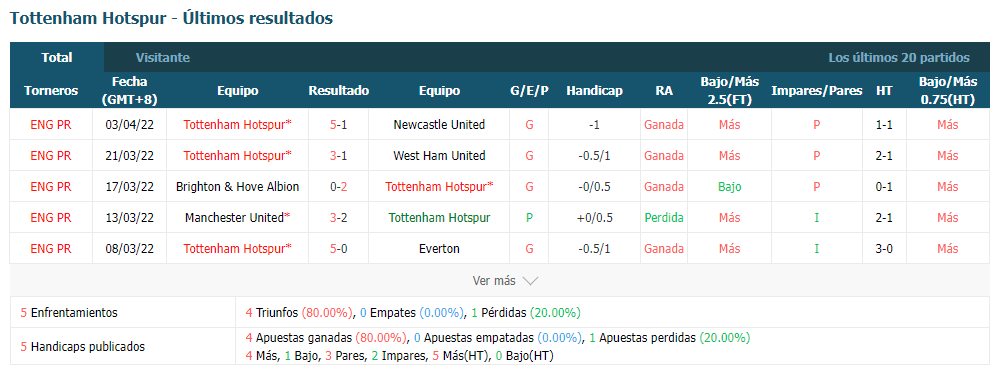
Task: Click the Bajo/Más 2.5(FT) column header
Action: click(x=730, y=91)
